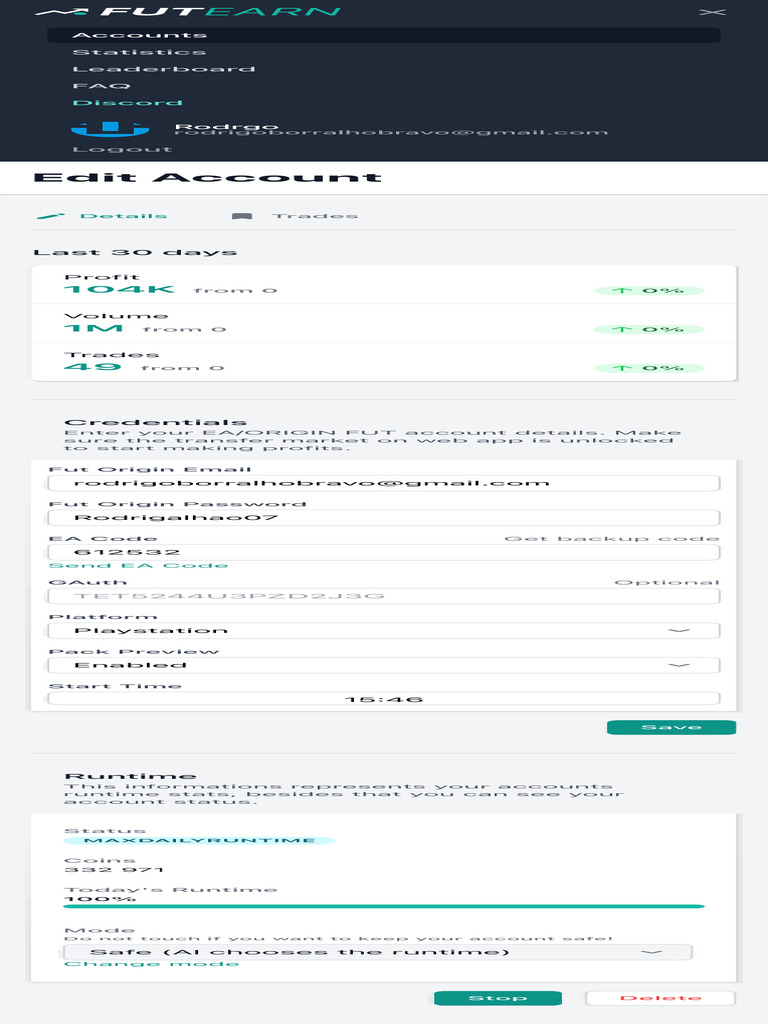Click the Last 30 days heading
Screen dimensions: 768x1024
tap(135, 252)
